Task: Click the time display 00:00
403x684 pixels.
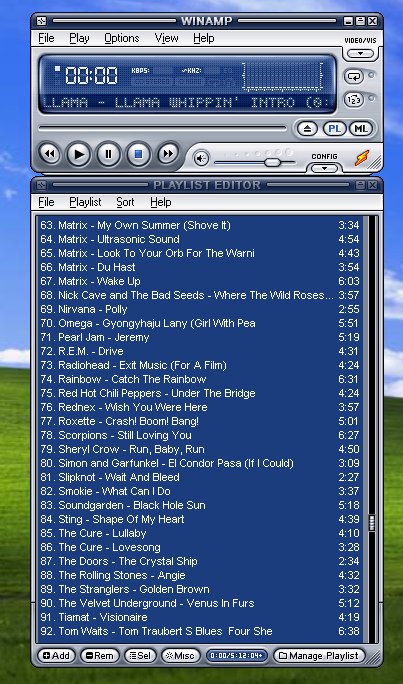Action: (x=91, y=75)
